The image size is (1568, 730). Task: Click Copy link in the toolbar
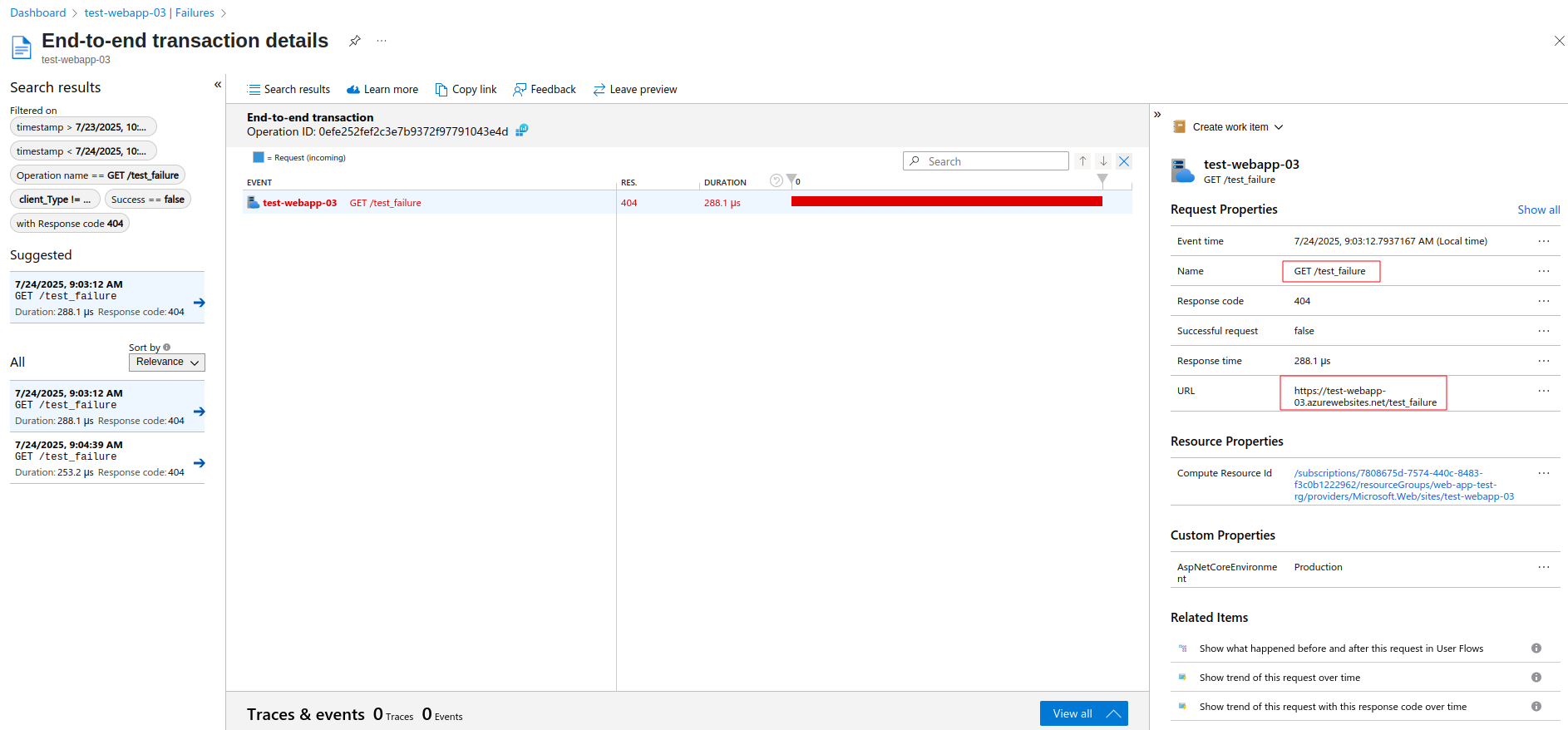pos(466,90)
